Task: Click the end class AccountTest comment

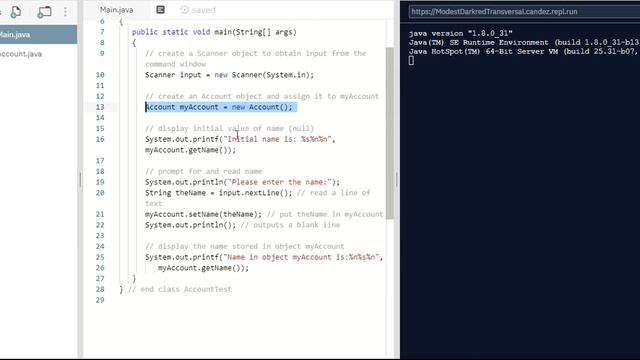Action: coord(180,289)
